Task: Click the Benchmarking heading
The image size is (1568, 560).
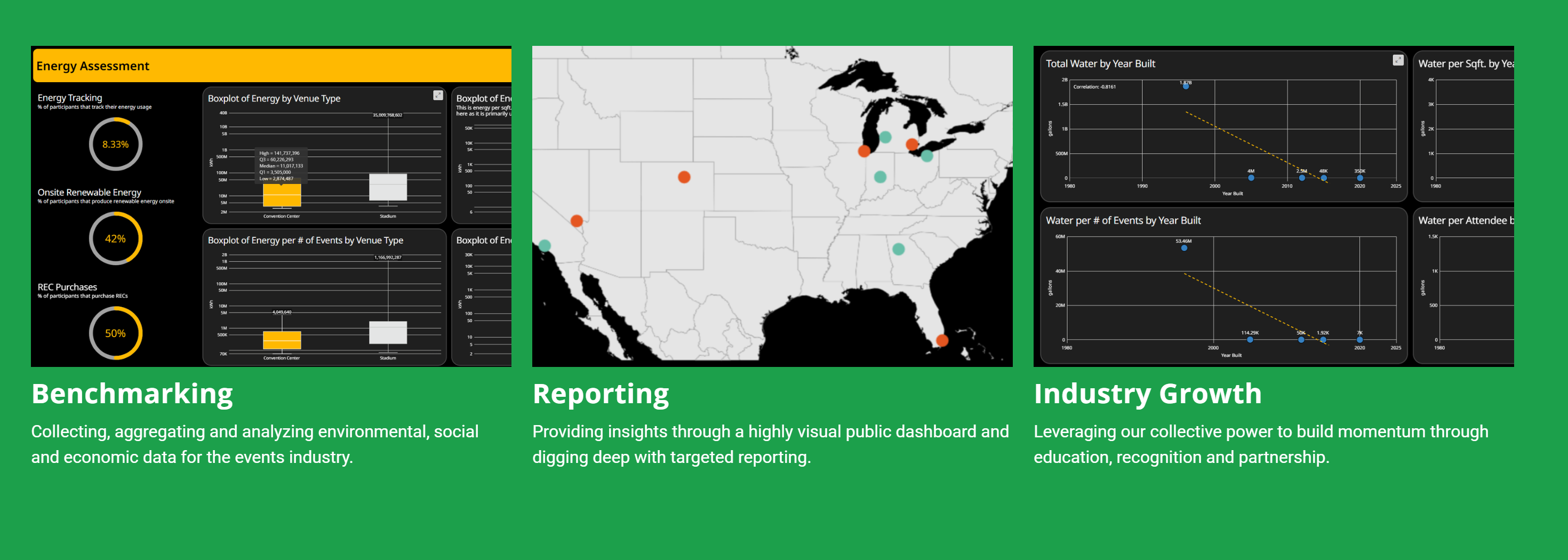Action: (x=132, y=394)
